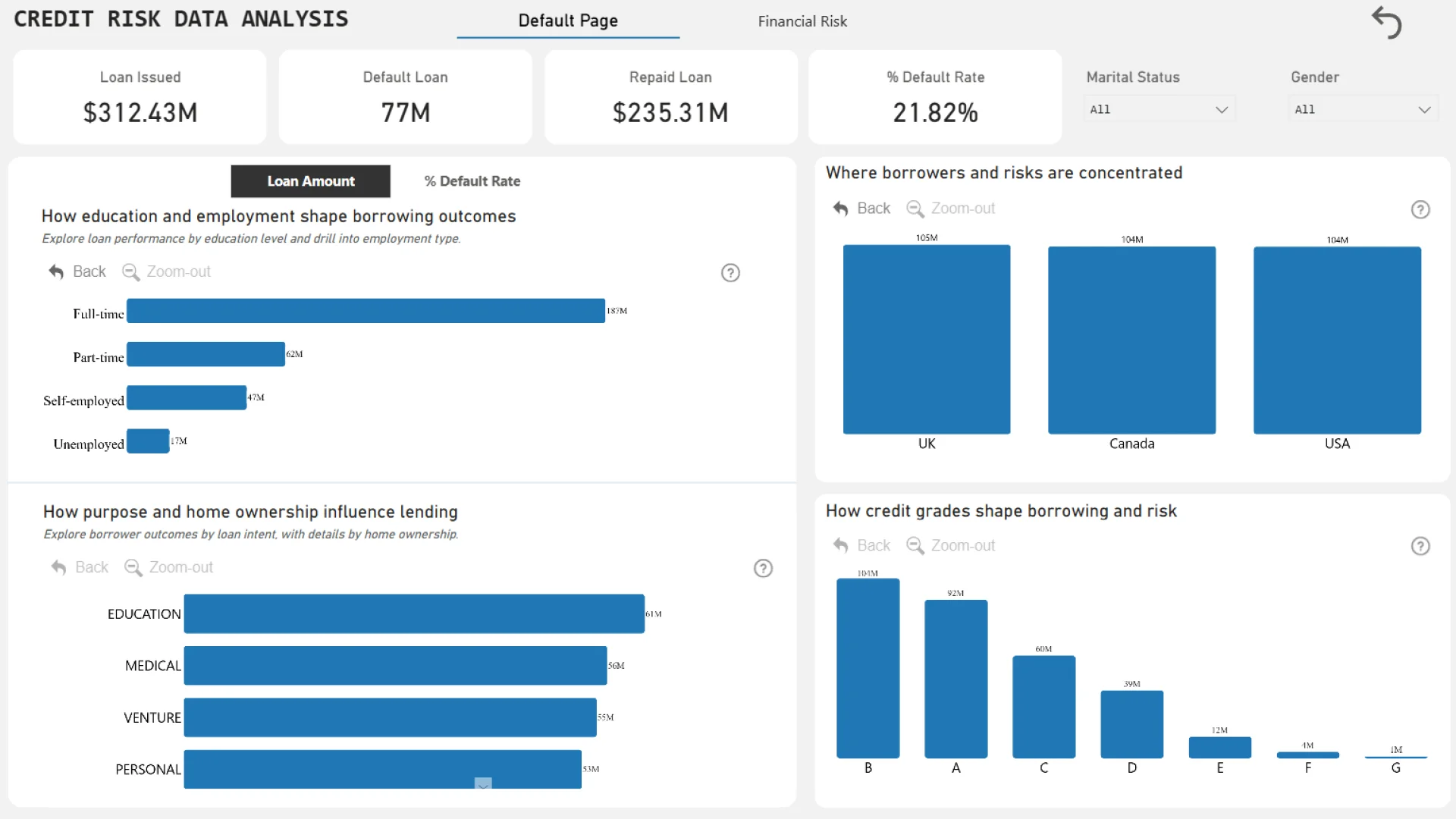Expand the Marital Status dropdown
Viewport: 1456px width, 819px height.
(1159, 109)
